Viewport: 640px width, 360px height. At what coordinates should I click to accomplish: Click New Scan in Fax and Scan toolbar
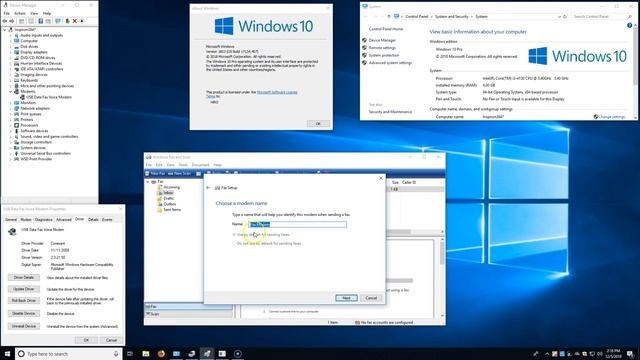[x=179, y=173]
